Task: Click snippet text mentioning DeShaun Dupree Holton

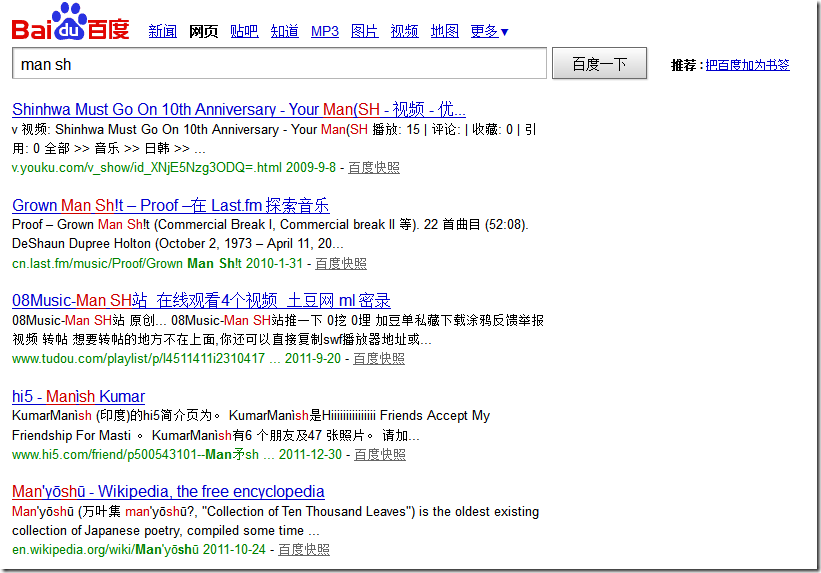Action: [177, 244]
